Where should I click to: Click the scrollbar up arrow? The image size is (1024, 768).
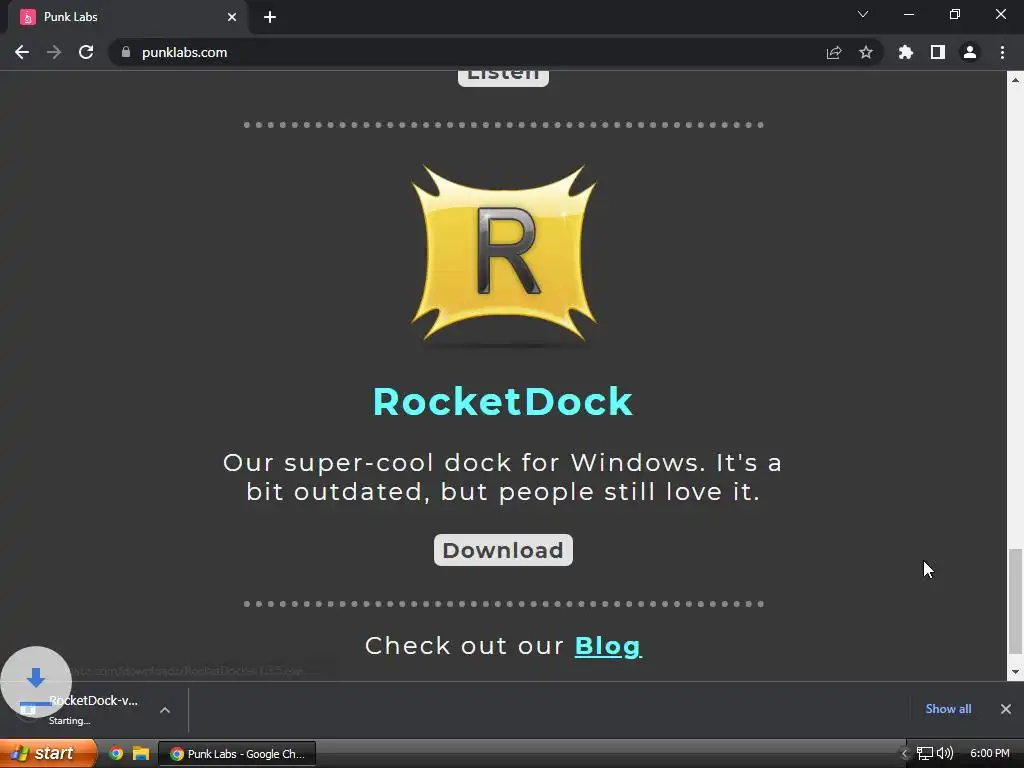pyautogui.click(x=1015, y=80)
